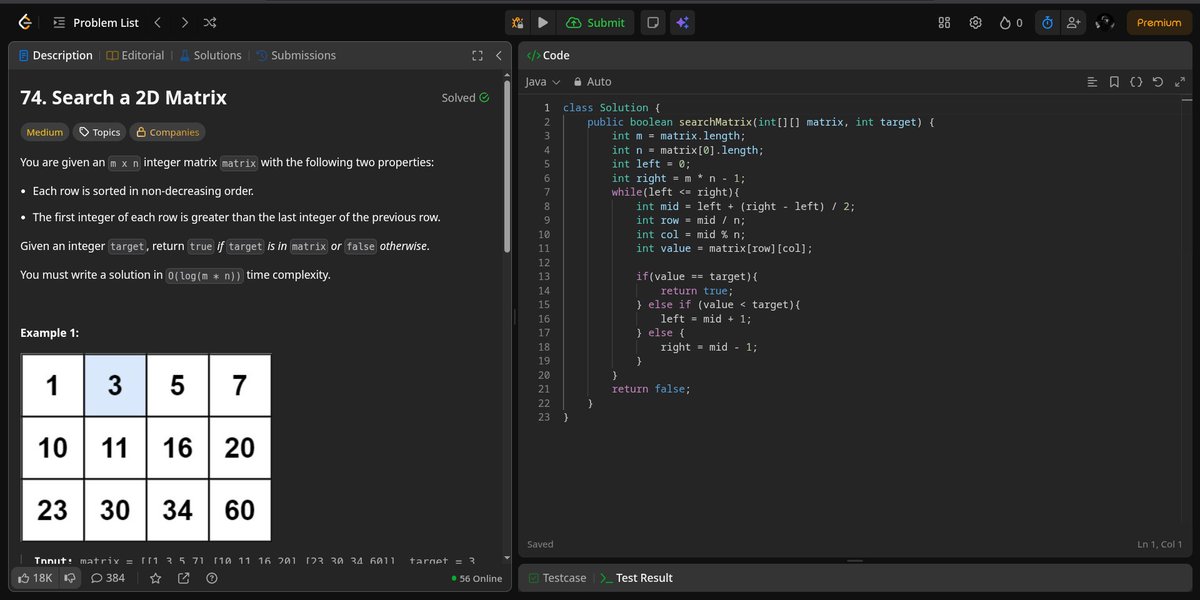Maximize the description panel
This screenshot has height=600, width=1200.
tap(477, 55)
